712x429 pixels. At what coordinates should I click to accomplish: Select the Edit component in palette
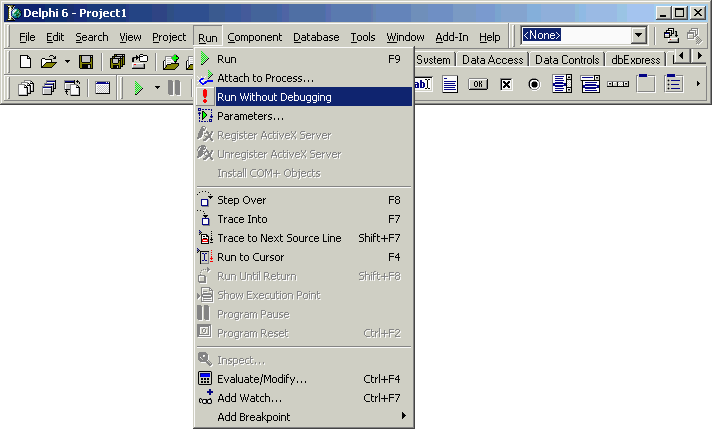click(422, 84)
